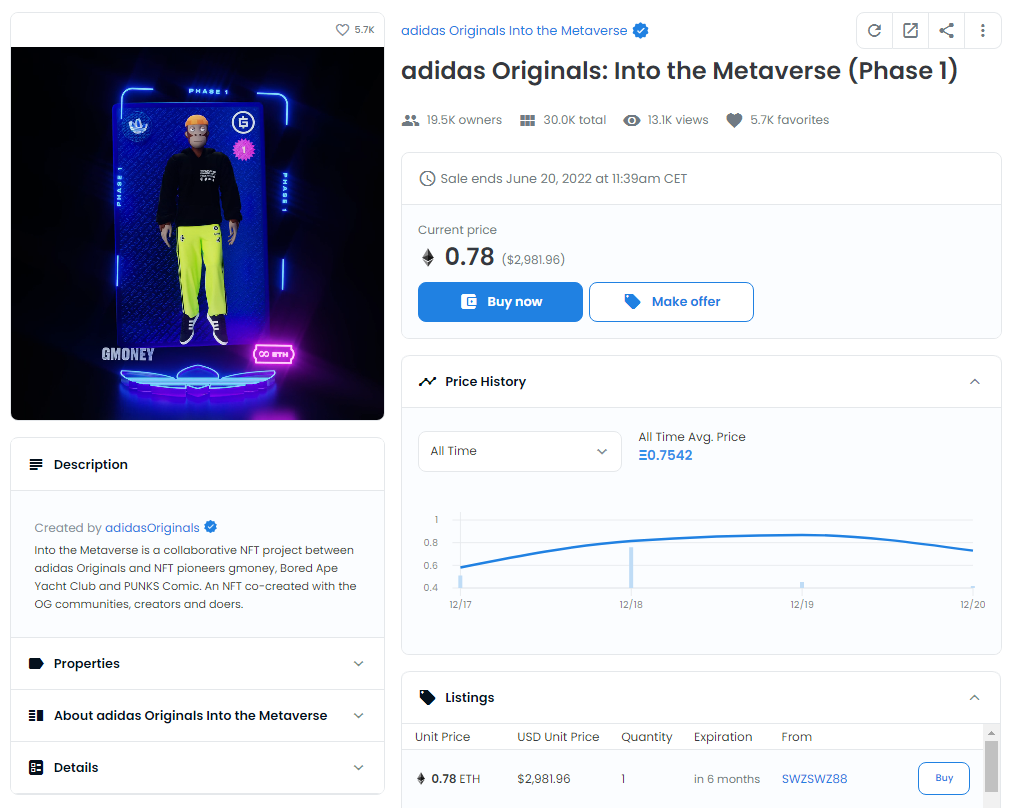1014x808 pixels.
Task: Click the blue verified badge next to collection name
Action: [x=641, y=30]
